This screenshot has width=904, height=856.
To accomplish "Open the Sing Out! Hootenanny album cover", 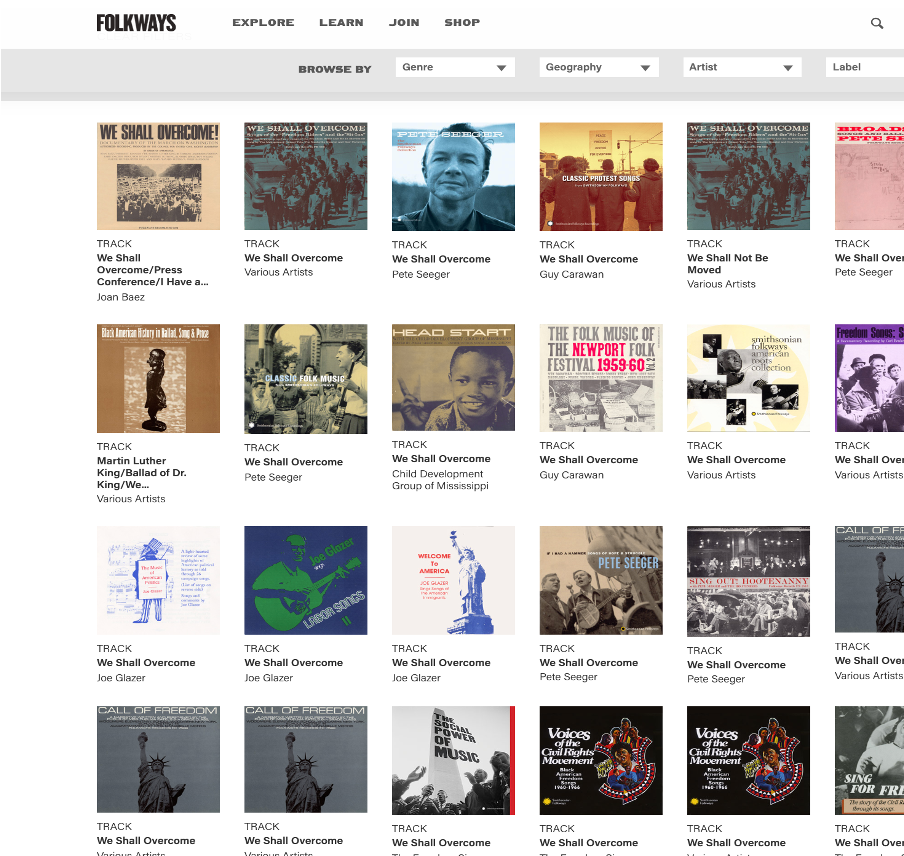I will pos(748,581).
